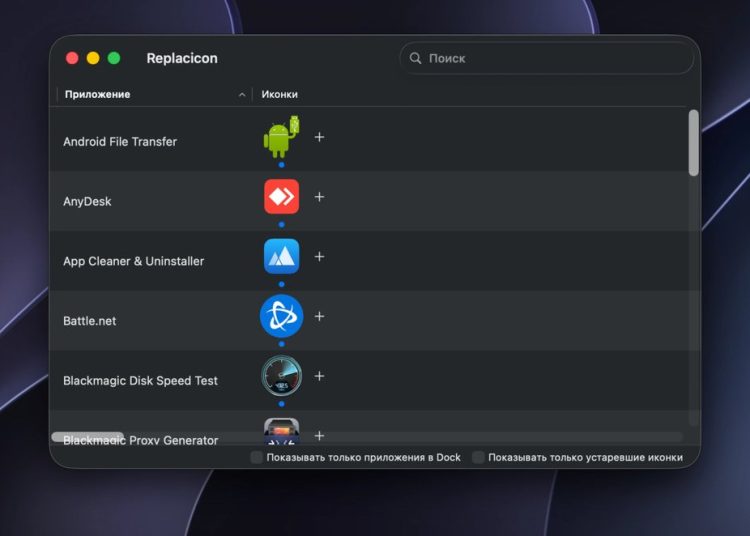This screenshot has height=536, width=750.
Task: Select the 'Blackmagic Disk Speed Test' row name
Action: point(140,381)
